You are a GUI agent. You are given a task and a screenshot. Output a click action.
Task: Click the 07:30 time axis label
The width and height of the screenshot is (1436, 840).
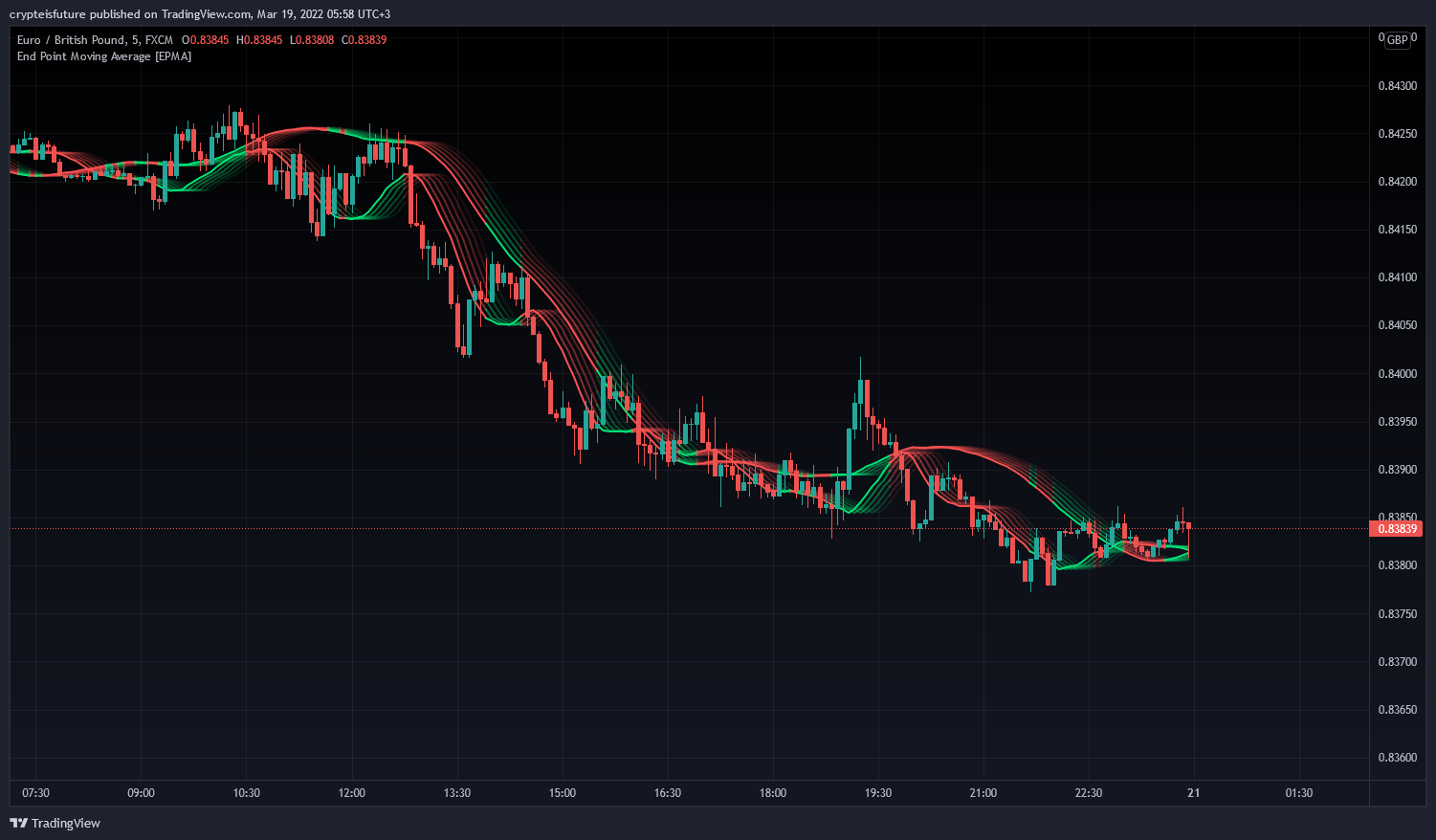[x=35, y=793]
